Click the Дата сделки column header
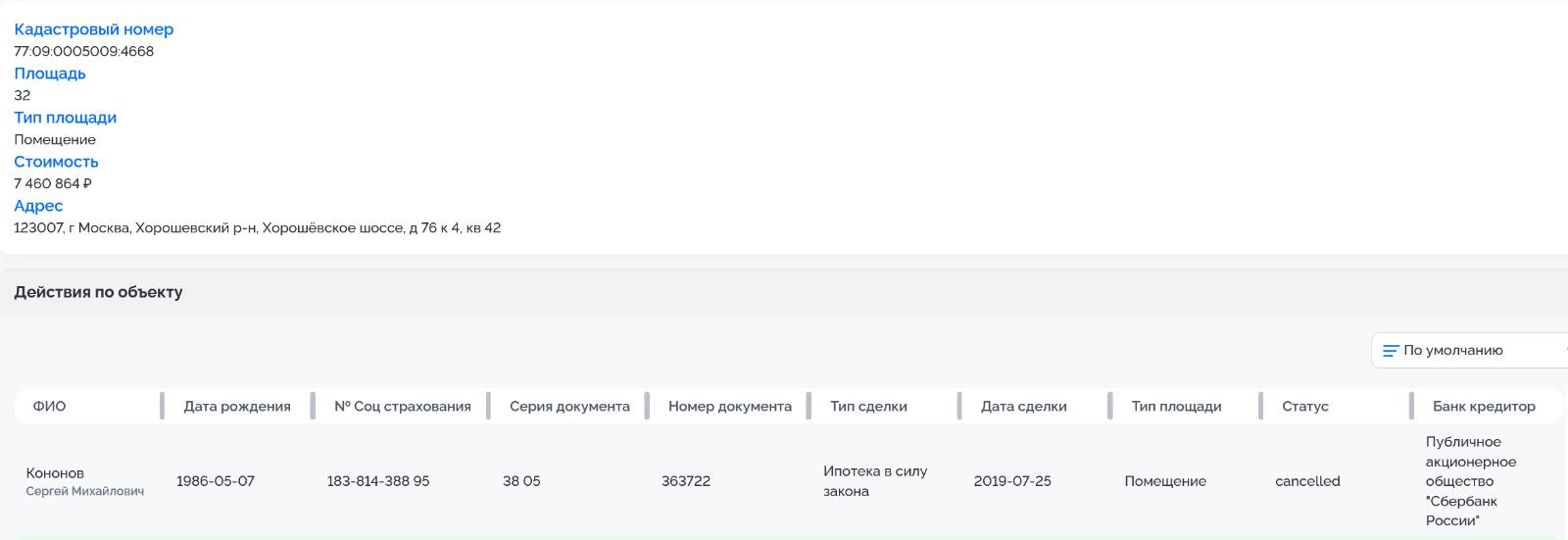Screen dimensions: 1568x540 (x=1023, y=407)
